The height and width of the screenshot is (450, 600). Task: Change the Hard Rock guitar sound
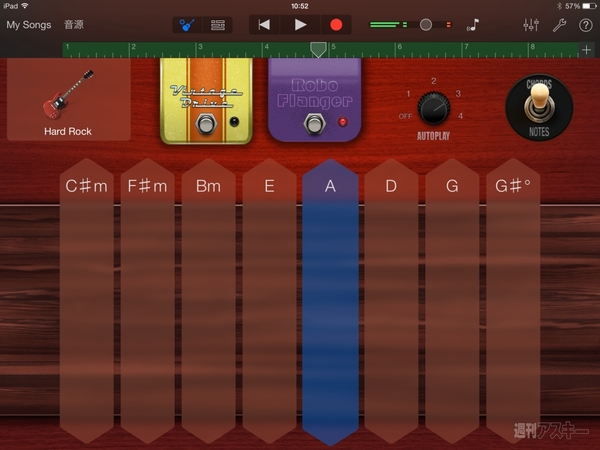69,99
